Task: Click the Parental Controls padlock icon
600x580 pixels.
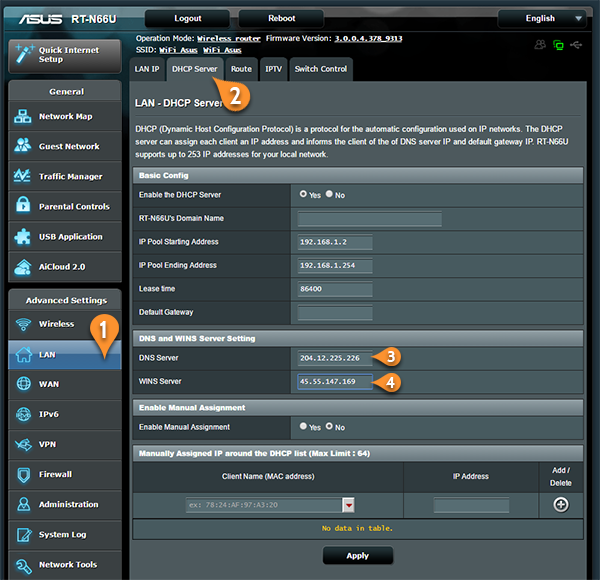Action: coord(23,205)
